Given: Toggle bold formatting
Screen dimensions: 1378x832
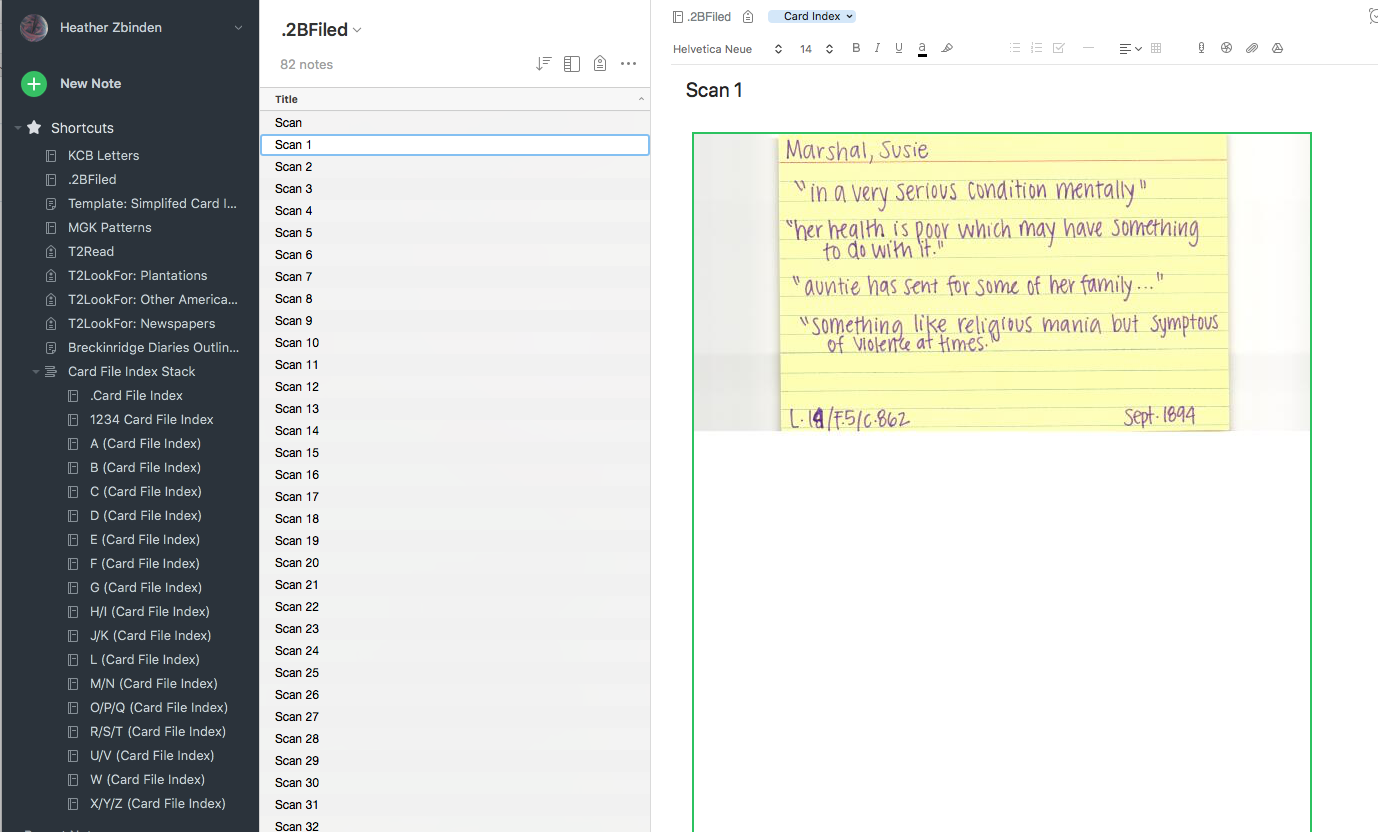Looking at the screenshot, I should coord(855,47).
